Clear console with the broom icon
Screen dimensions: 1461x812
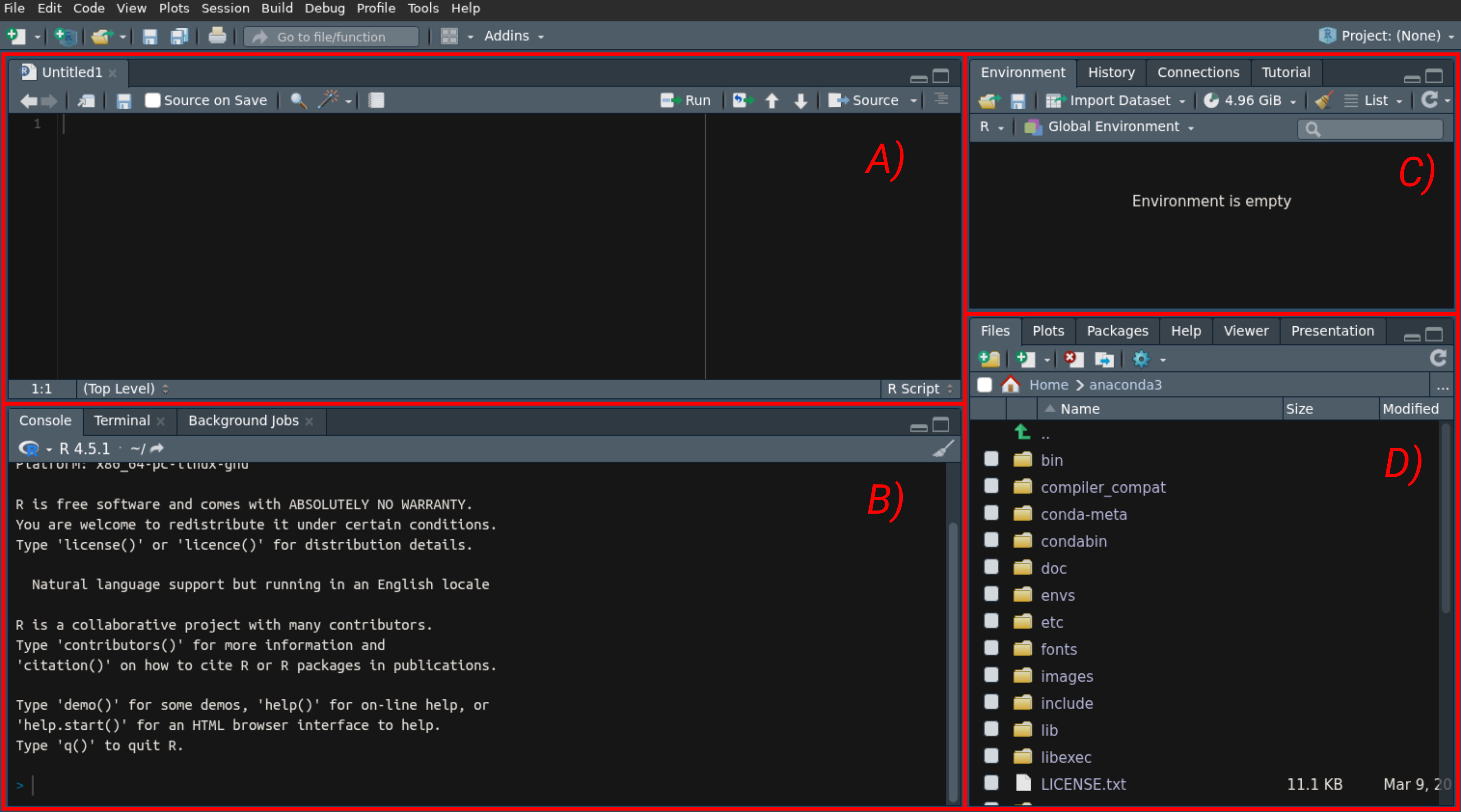click(943, 448)
